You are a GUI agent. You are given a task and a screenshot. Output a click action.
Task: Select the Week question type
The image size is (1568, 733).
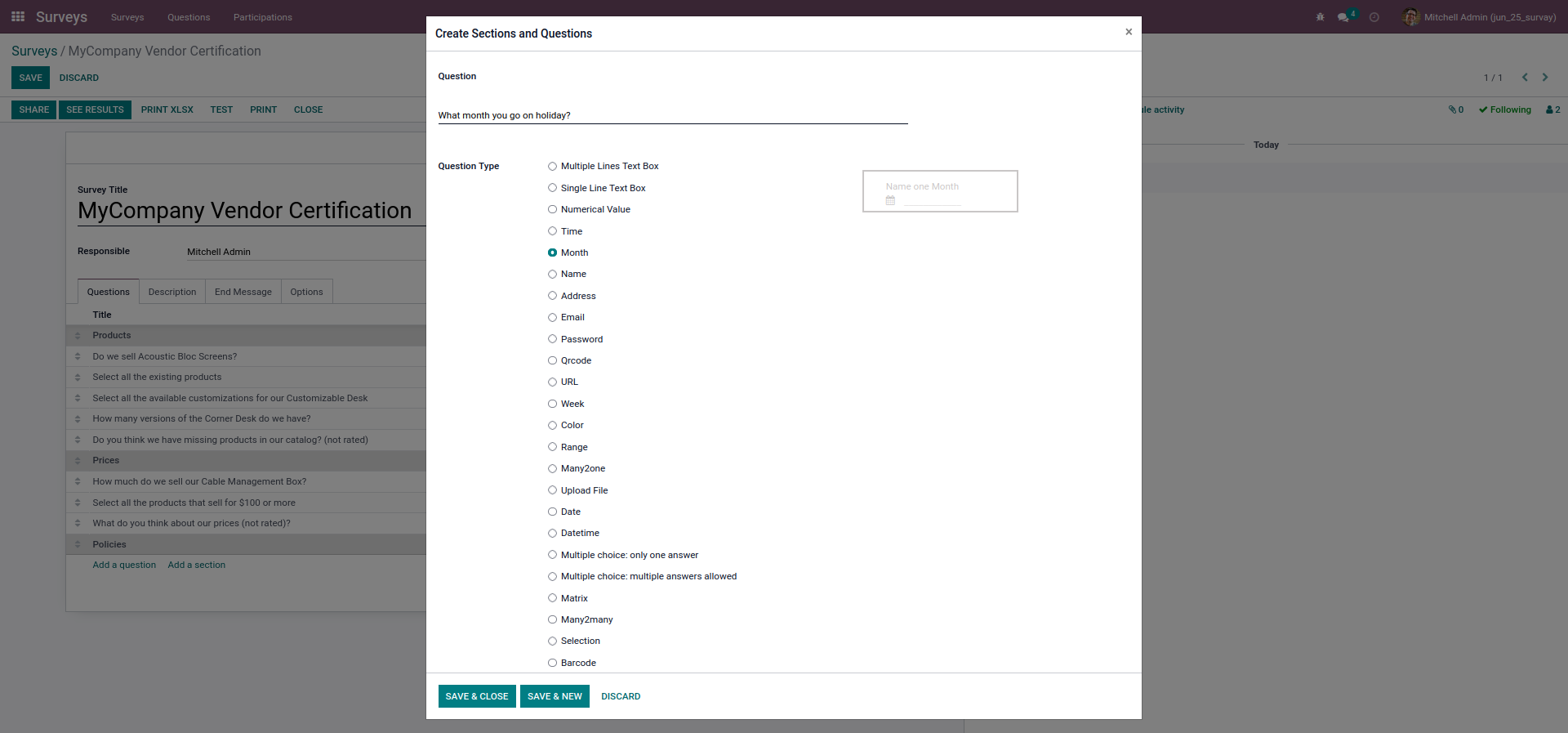553,404
